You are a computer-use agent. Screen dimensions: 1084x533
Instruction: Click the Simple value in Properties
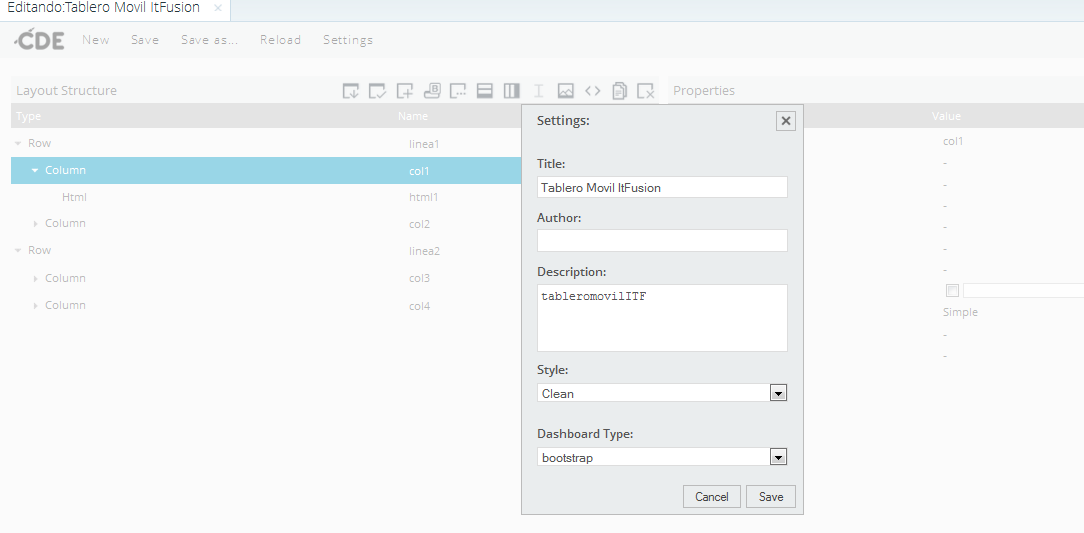pos(960,312)
